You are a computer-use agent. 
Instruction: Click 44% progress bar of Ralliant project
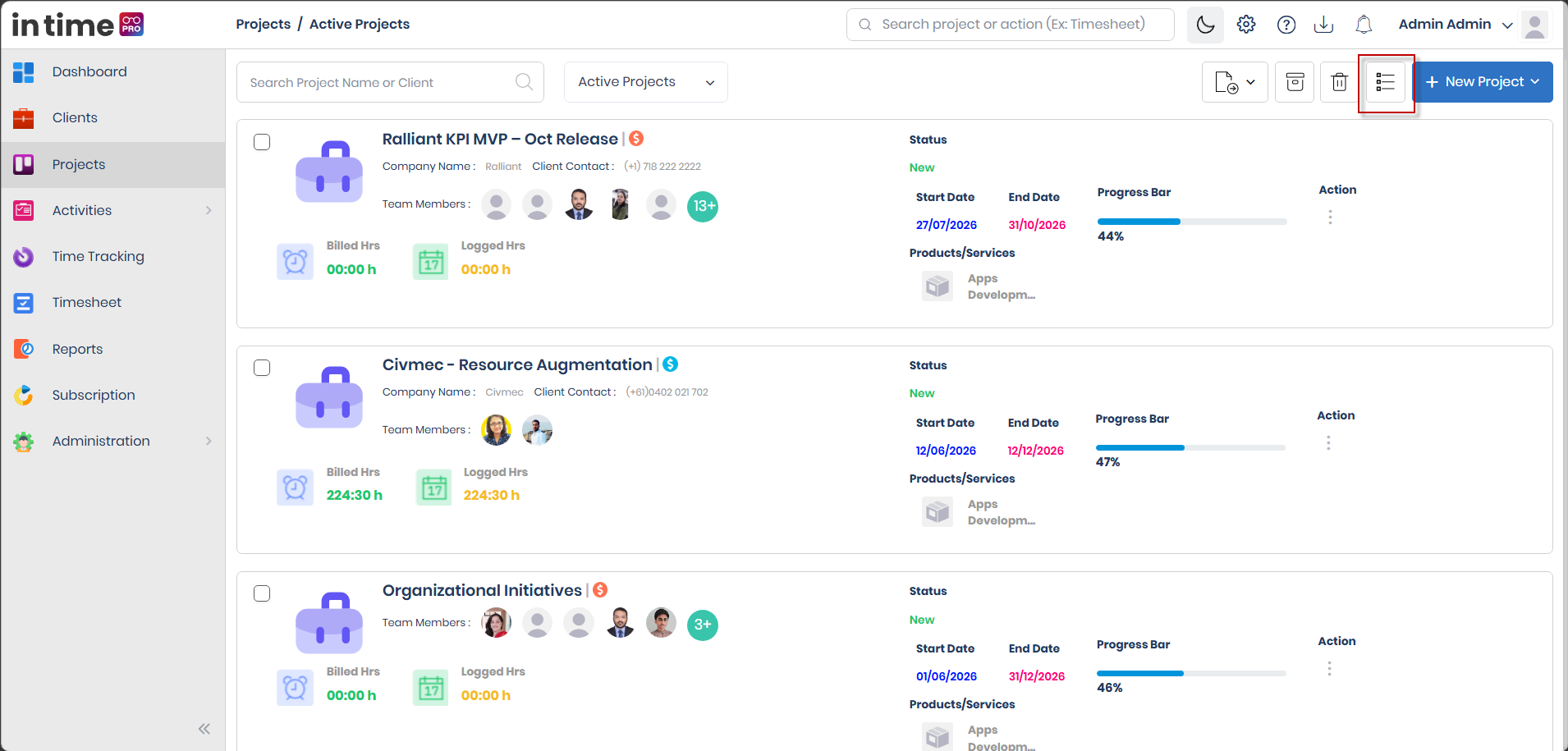click(x=1192, y=222)
